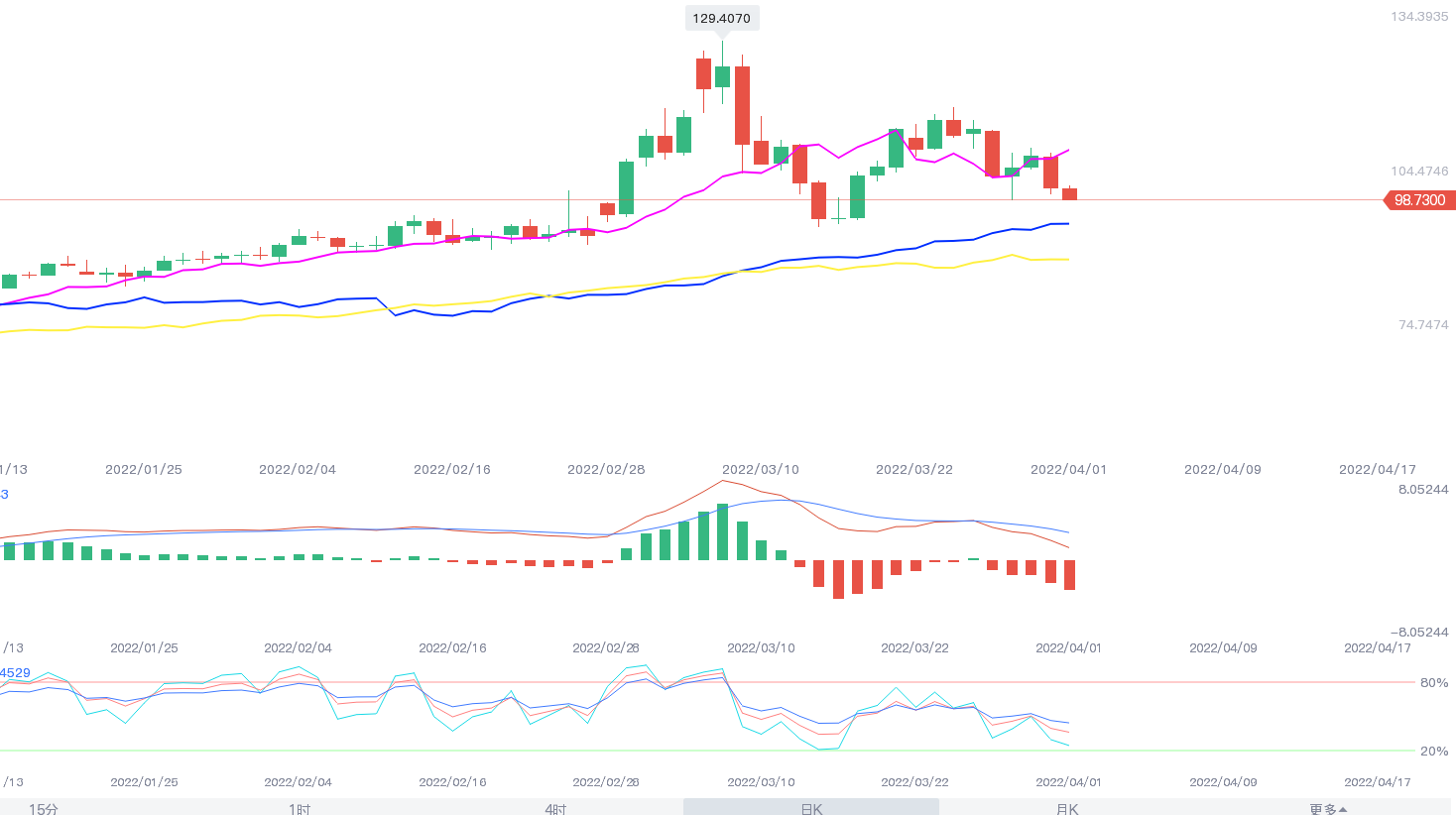Select the 日K daily candlestick tab
The image size is (1456, 815).
[x=811, y=808]
